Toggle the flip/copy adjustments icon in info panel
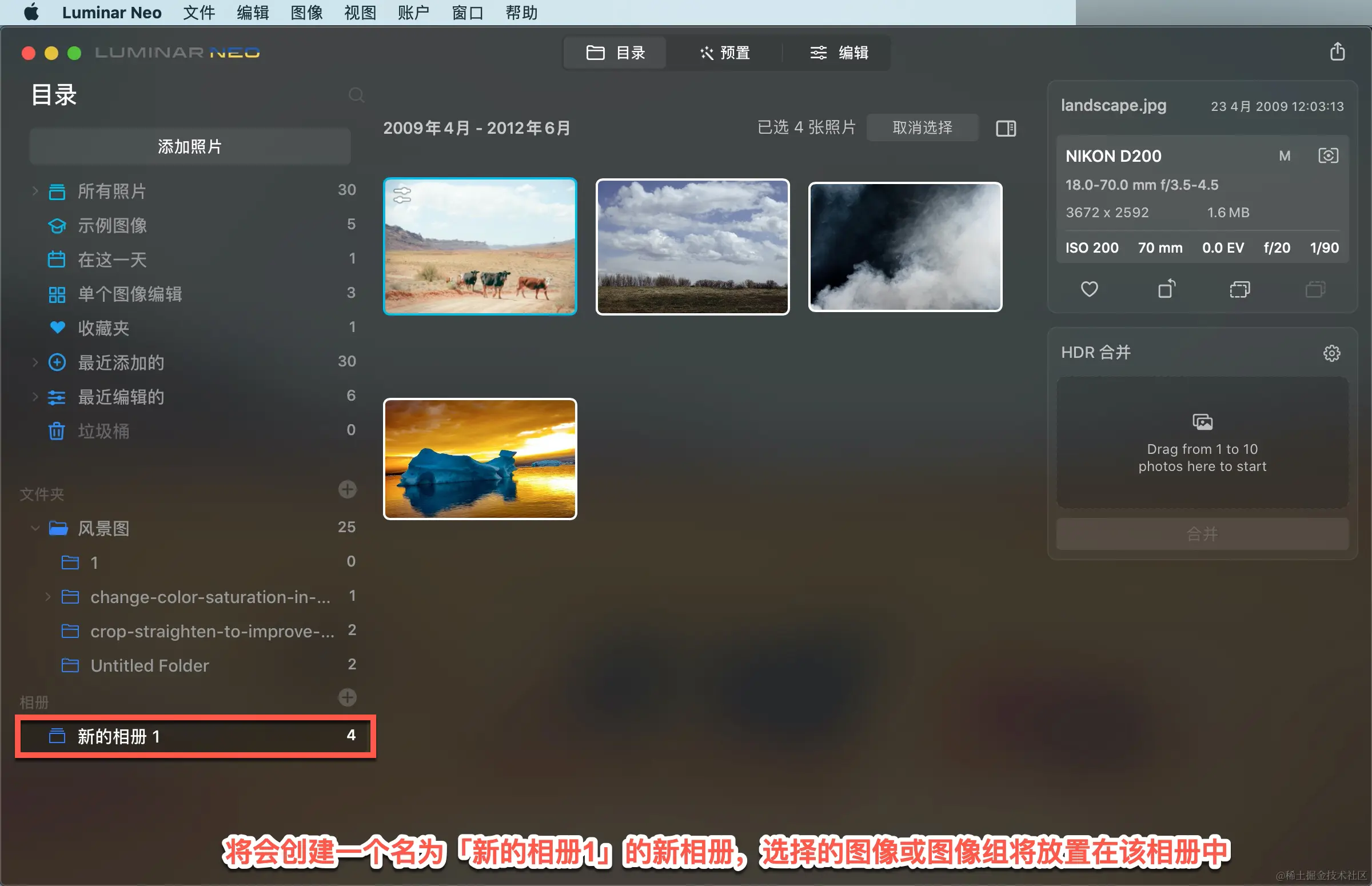 click(x=1240, y=289)
